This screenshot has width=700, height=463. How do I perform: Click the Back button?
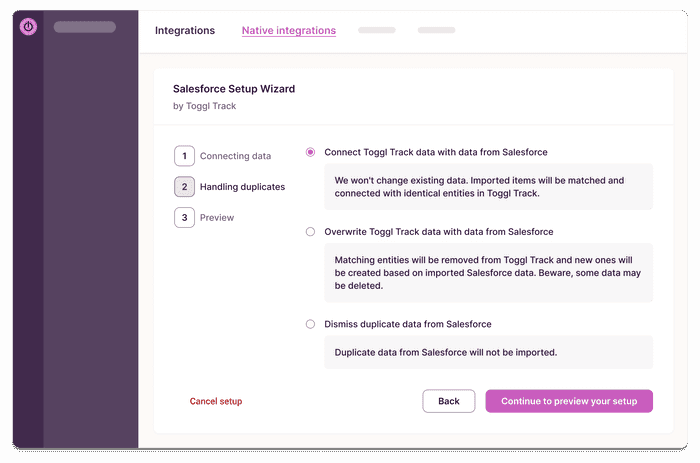click(x=449, y=401)
